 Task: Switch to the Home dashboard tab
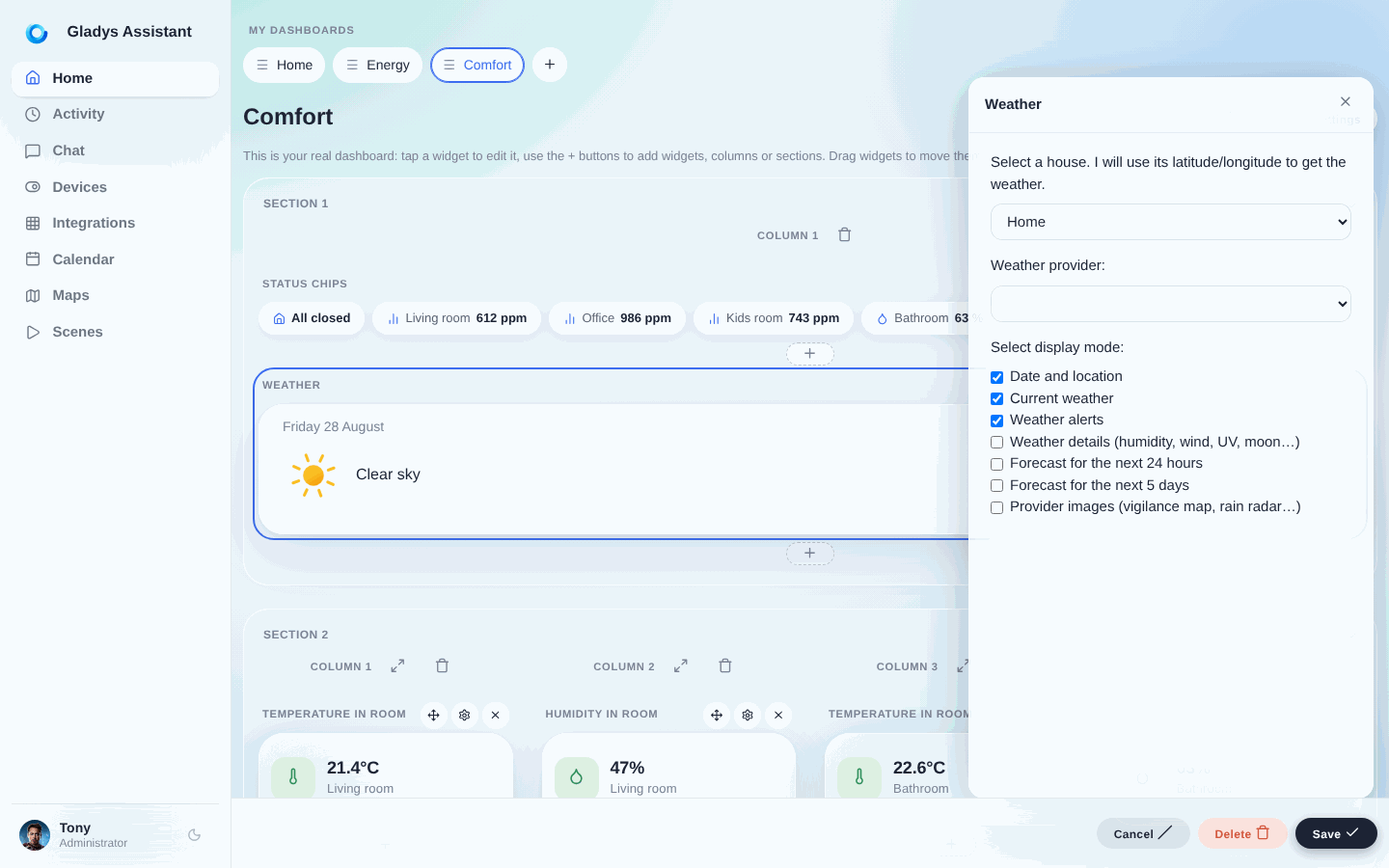click(285, 65)
